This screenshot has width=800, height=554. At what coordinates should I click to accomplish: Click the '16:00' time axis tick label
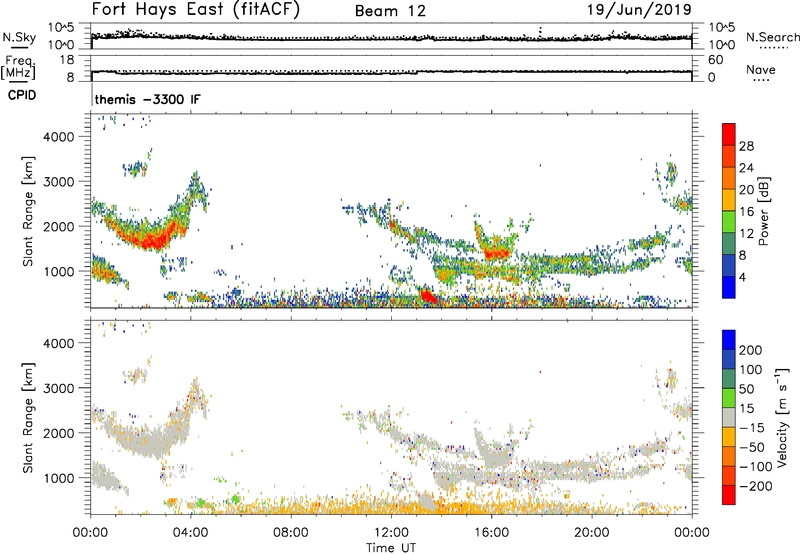coord(491,533)
